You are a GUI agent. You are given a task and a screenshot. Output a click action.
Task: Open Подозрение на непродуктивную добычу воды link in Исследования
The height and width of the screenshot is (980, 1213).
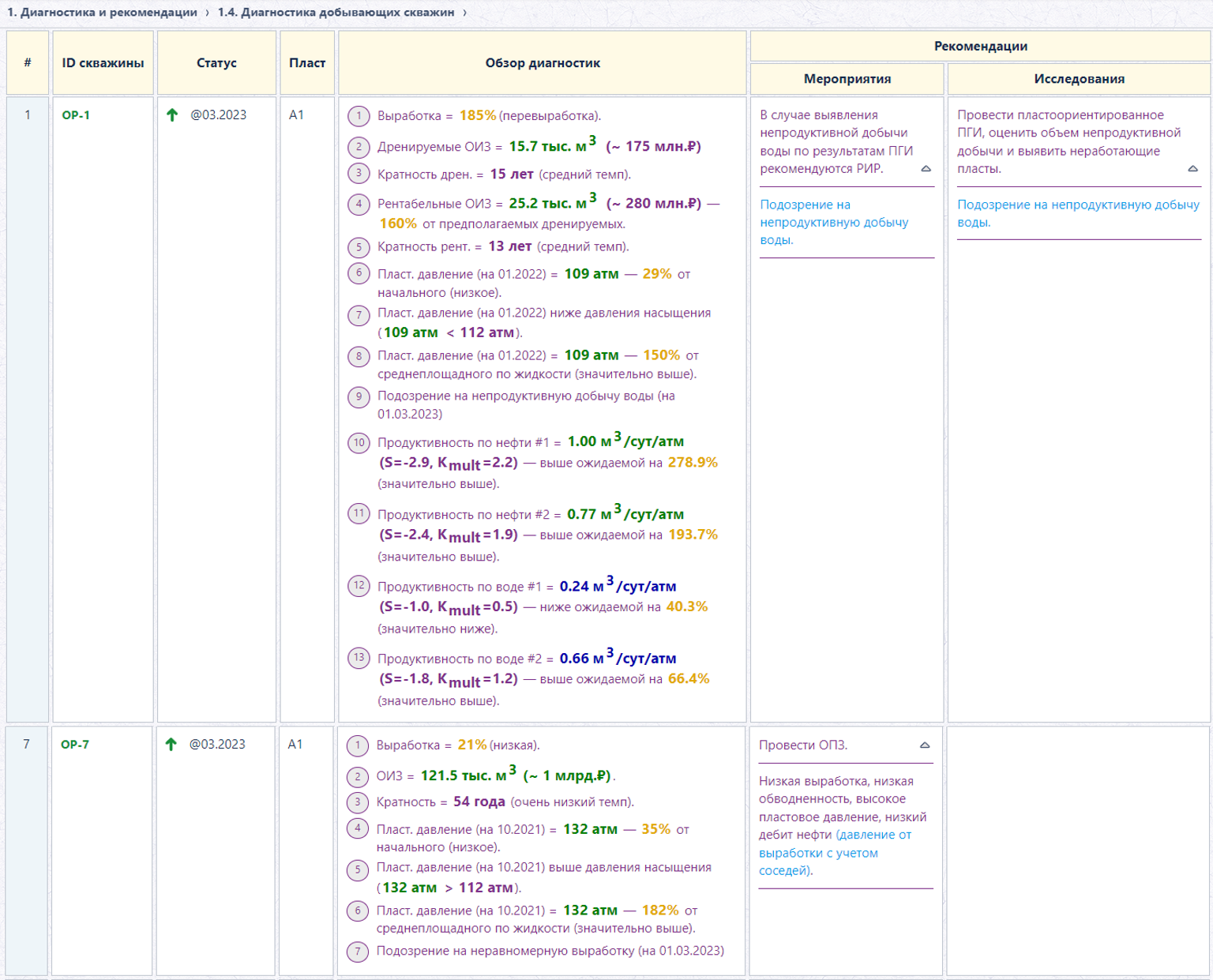tap(1078, 213)
